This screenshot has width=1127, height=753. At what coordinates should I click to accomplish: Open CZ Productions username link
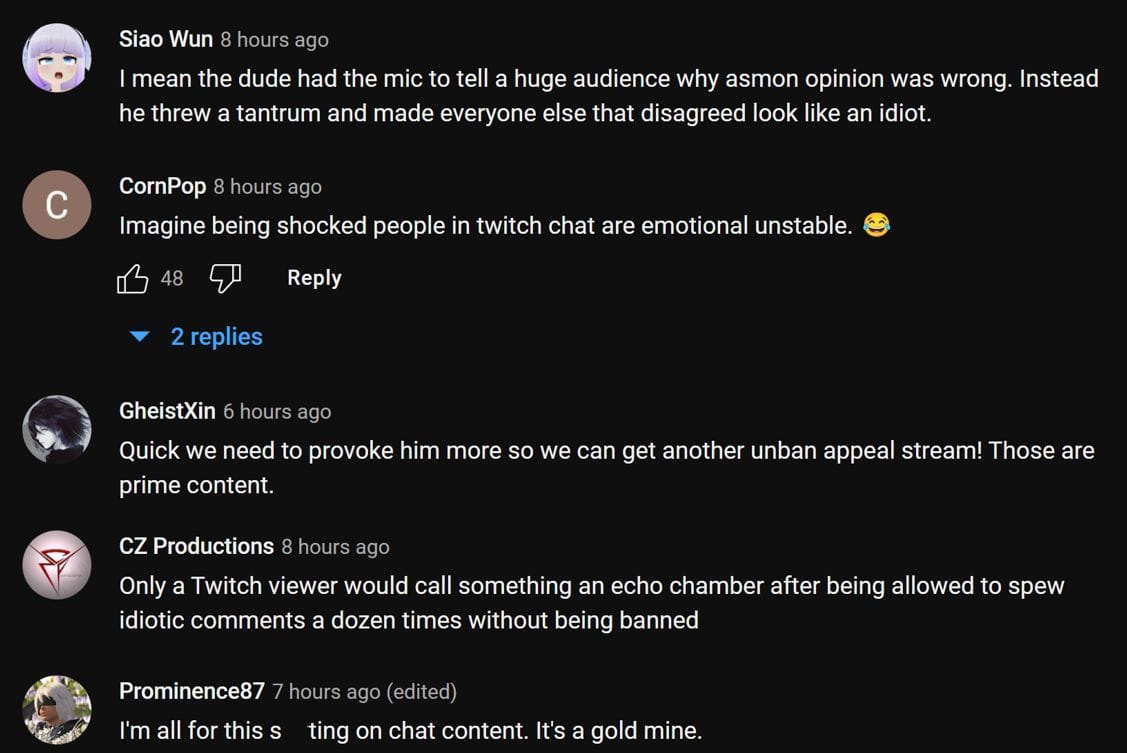click(x=196, y=546)
